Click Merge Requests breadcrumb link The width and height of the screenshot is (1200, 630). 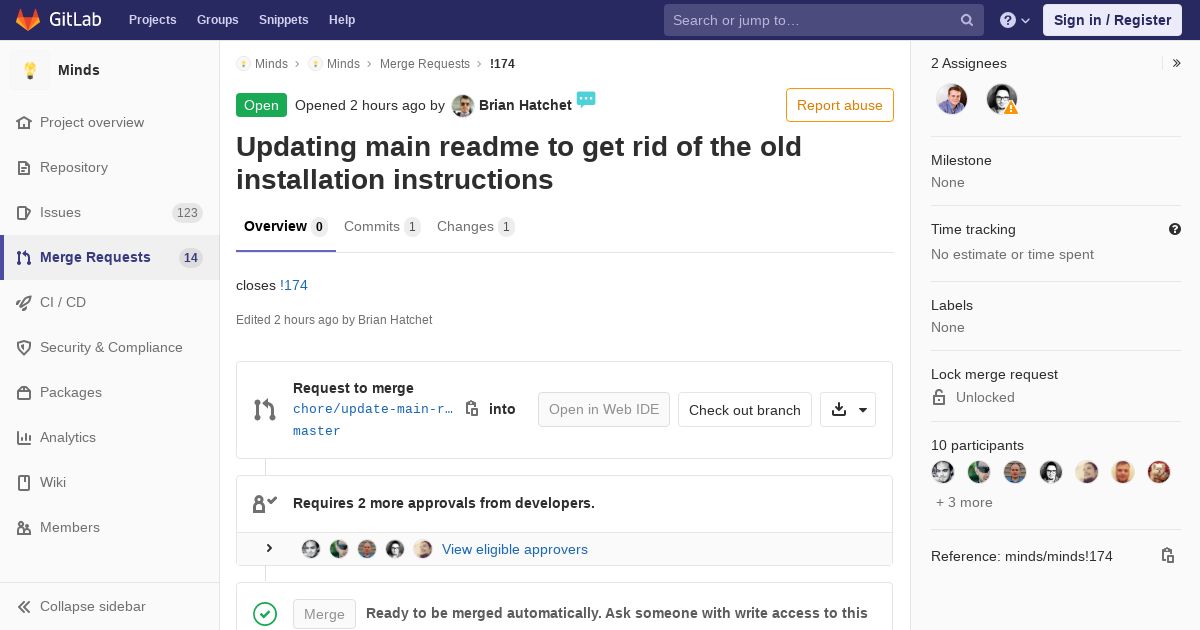425,63
